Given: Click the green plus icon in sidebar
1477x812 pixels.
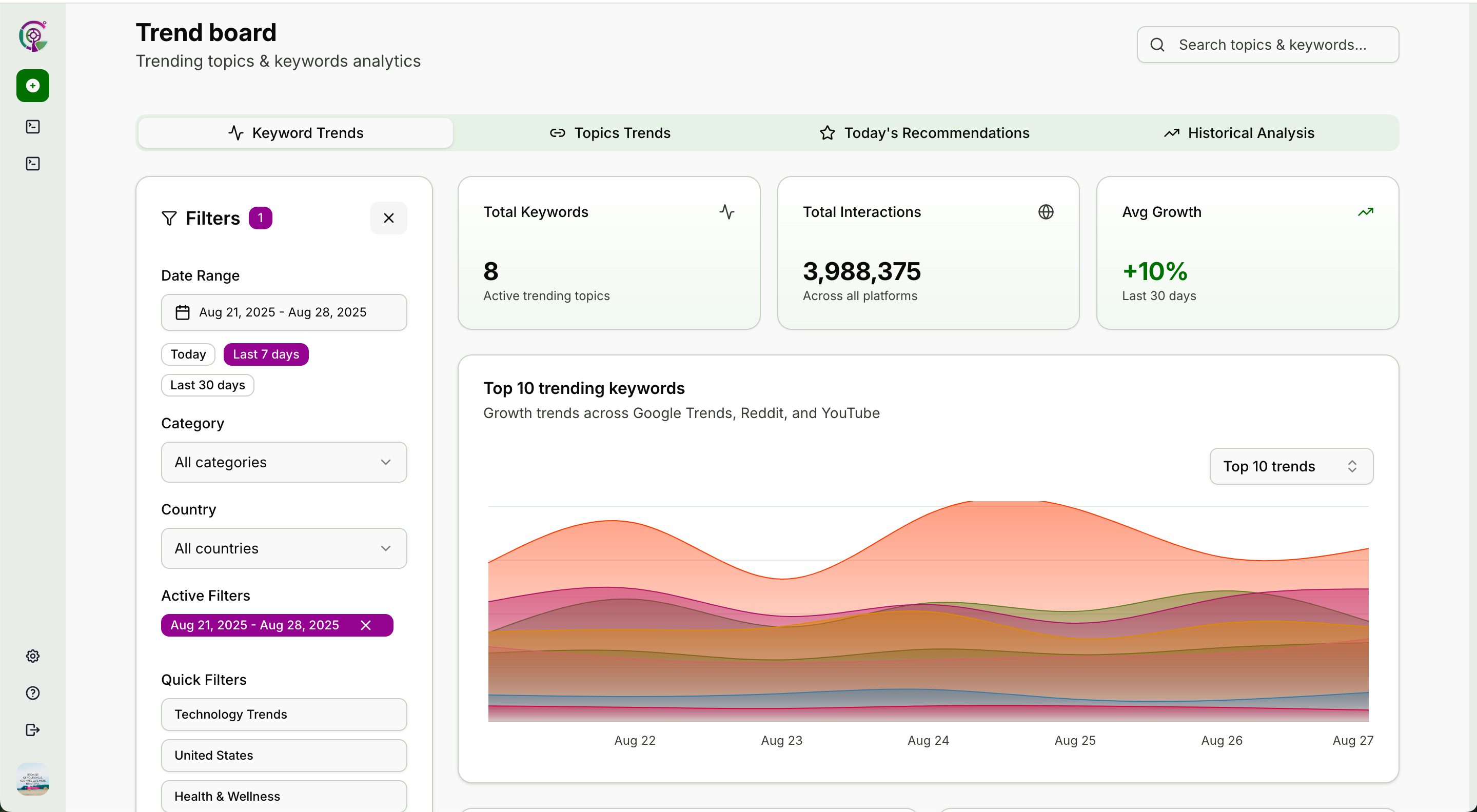Looking at the screenshot, I should pyautogui.click(x=33, y=86).
